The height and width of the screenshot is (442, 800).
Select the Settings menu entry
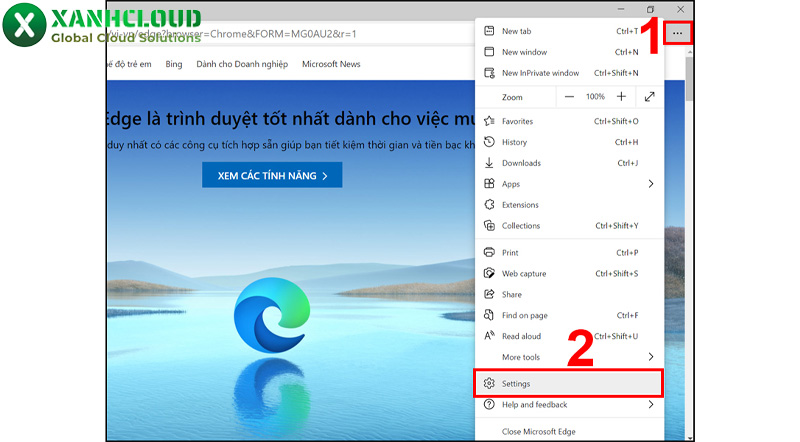tap(569, 383)
